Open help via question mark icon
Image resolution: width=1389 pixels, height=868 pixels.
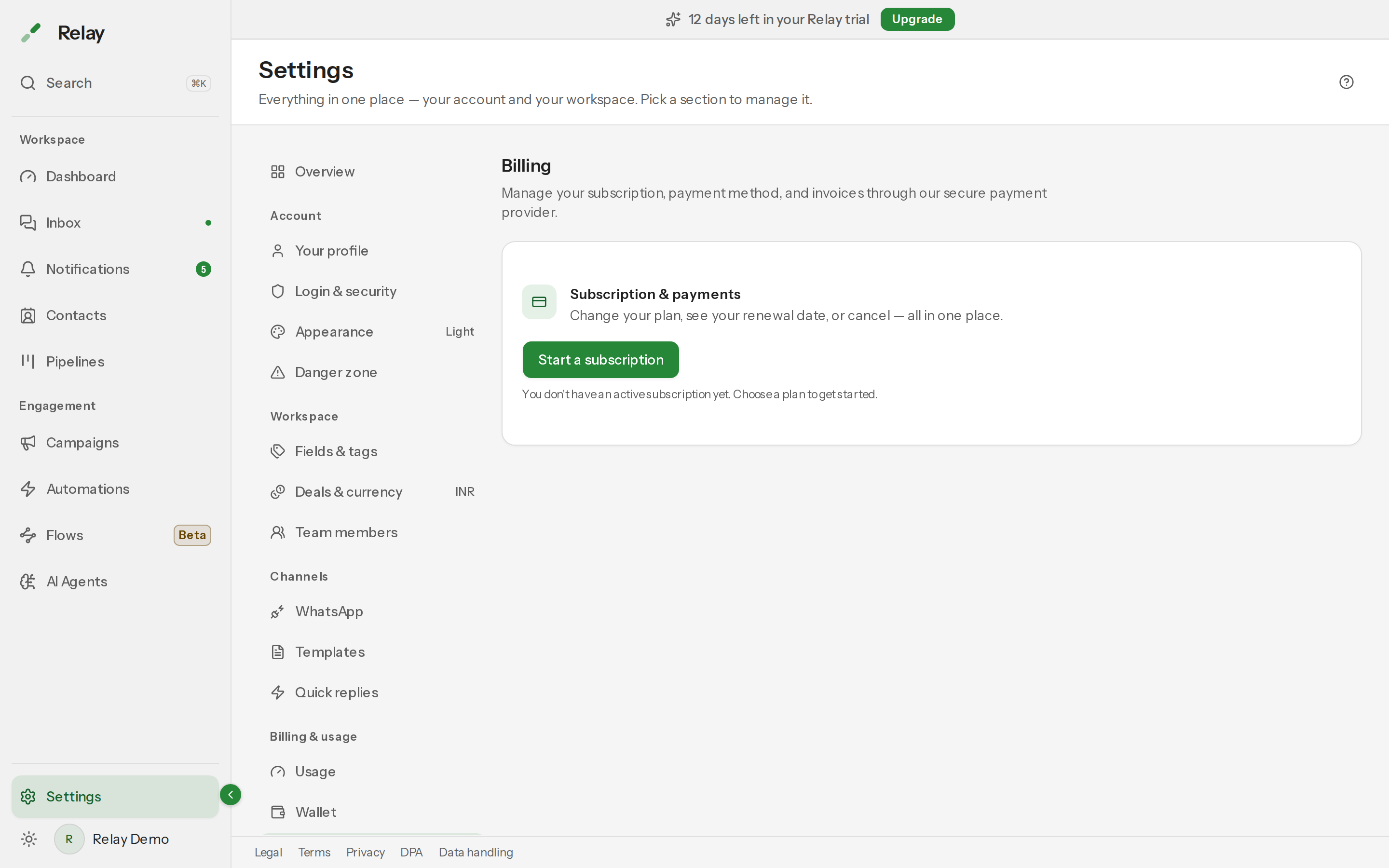(1347, 82)
